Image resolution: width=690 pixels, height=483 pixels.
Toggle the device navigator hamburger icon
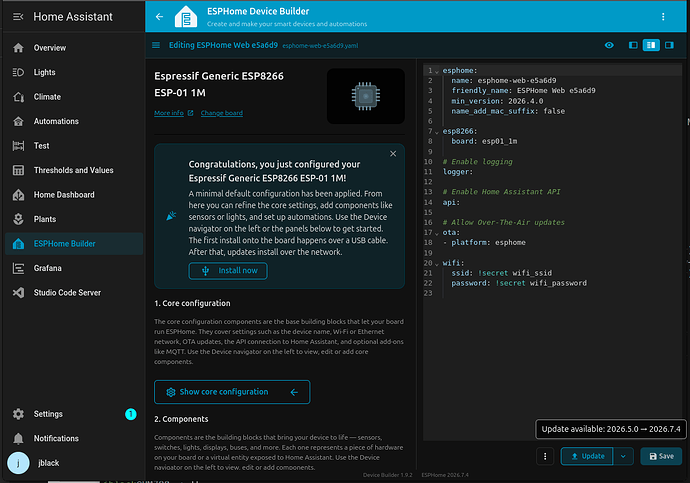(156, 45)
